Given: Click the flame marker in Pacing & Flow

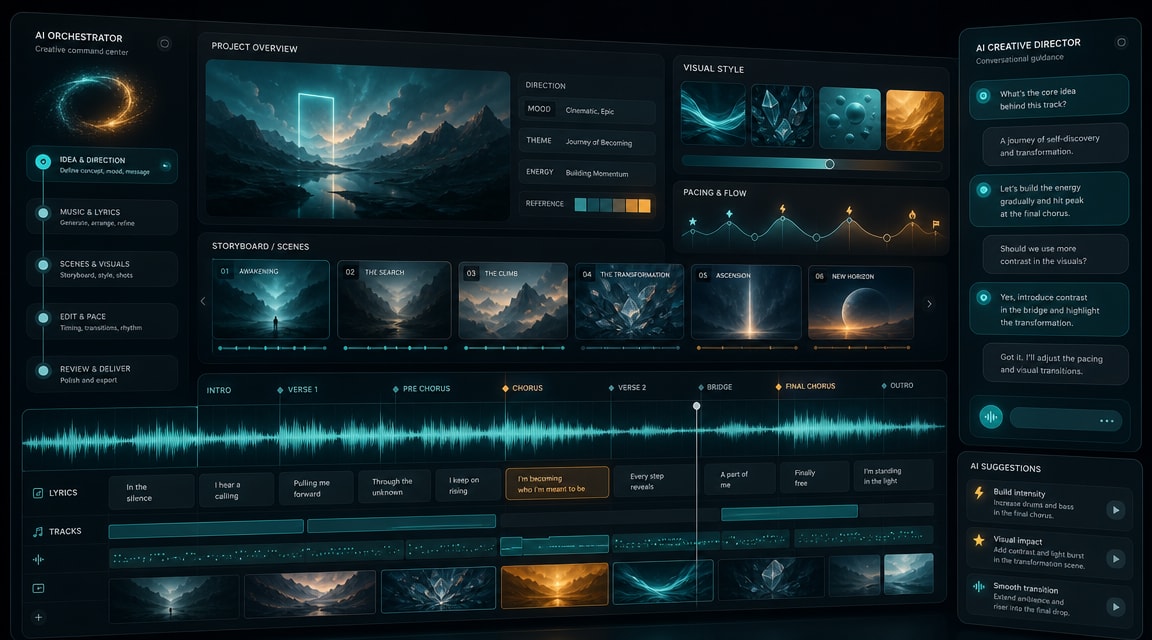Looking at the screenshot, I should [912, 215].
